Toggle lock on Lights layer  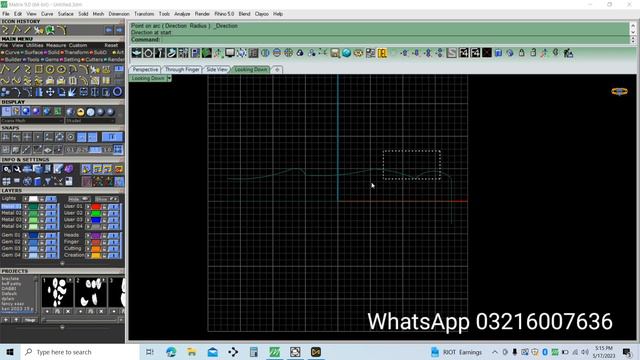click(42, 199)
